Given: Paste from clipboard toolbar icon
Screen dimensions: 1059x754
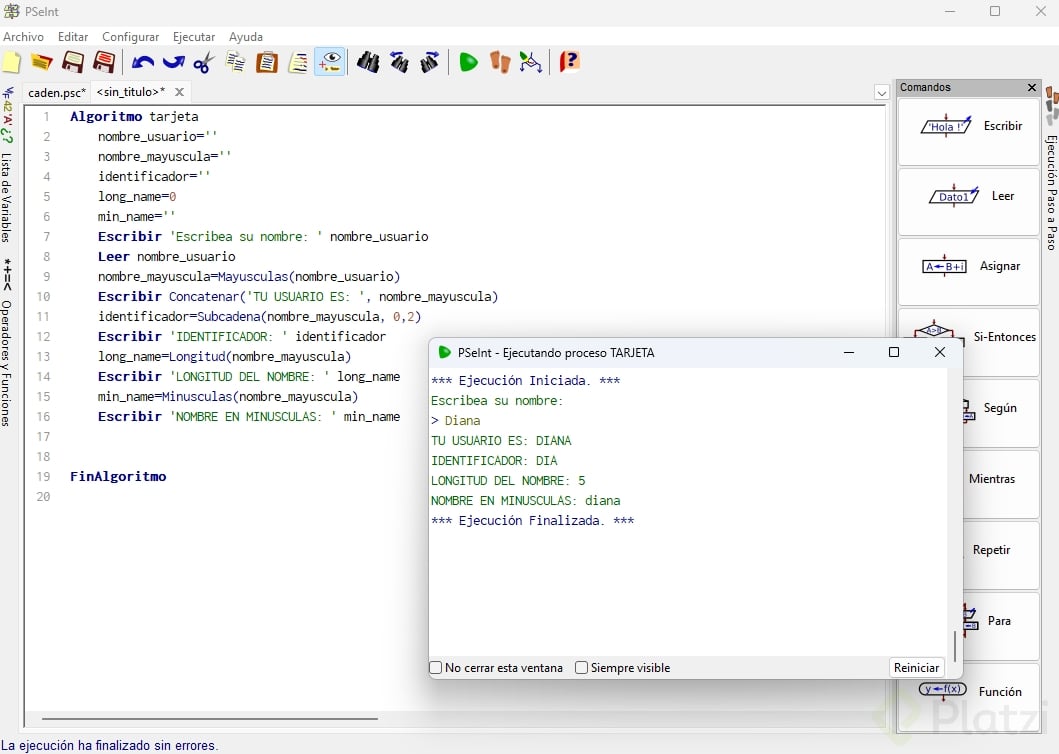Looking at the screenshot, I should [x=267, y=63].
